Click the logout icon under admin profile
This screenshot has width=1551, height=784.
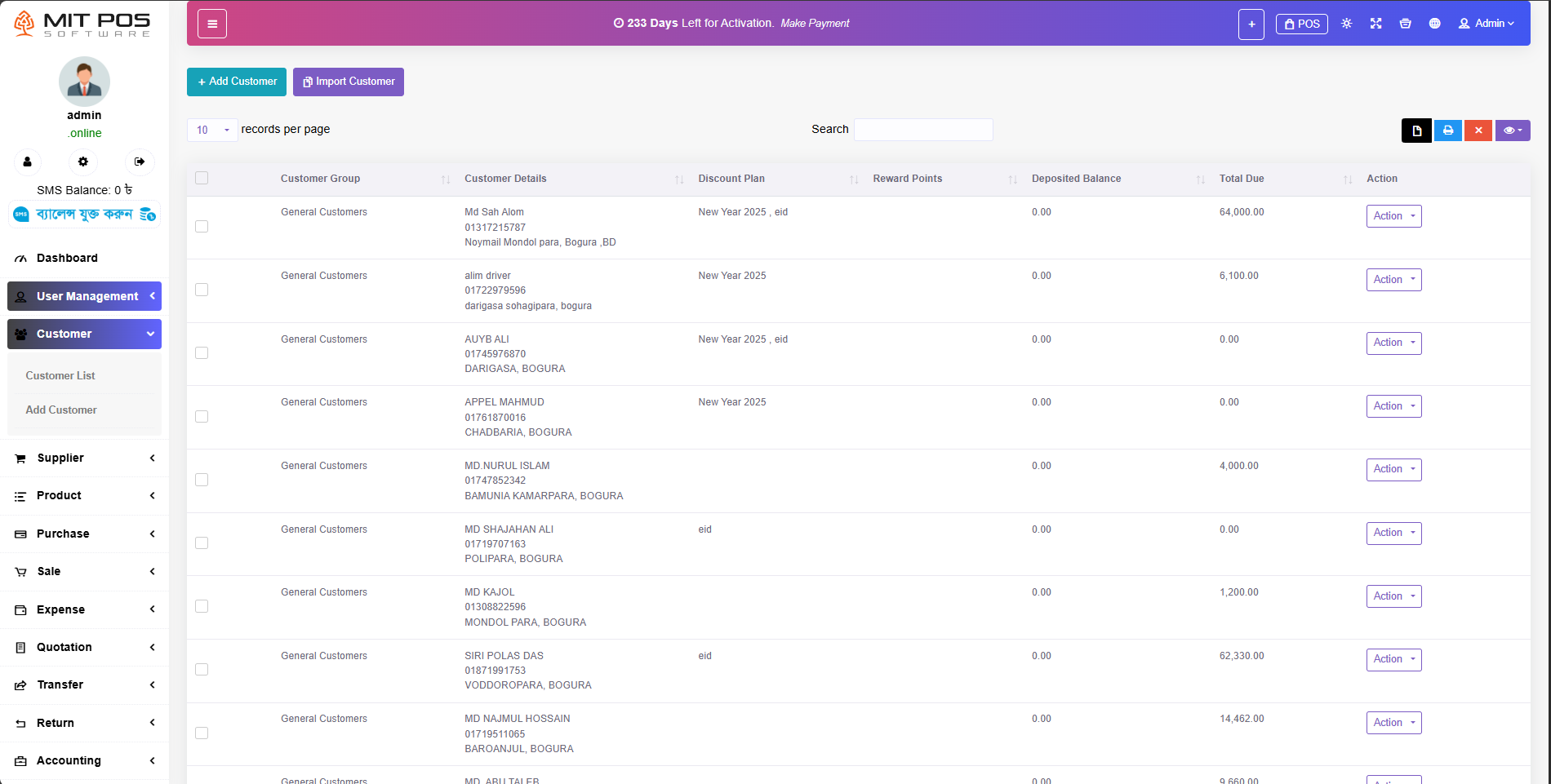point(140,162)
